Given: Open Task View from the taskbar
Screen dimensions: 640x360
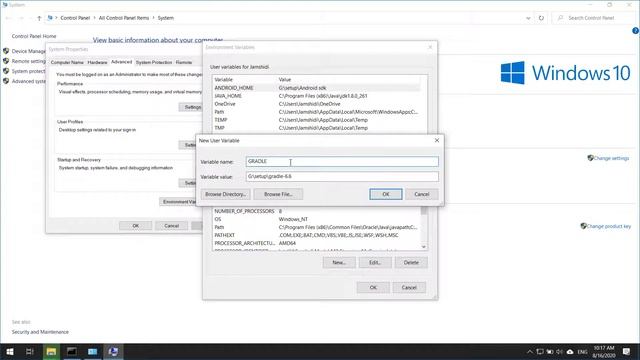Looking at the screenshot, I should 30,351.
